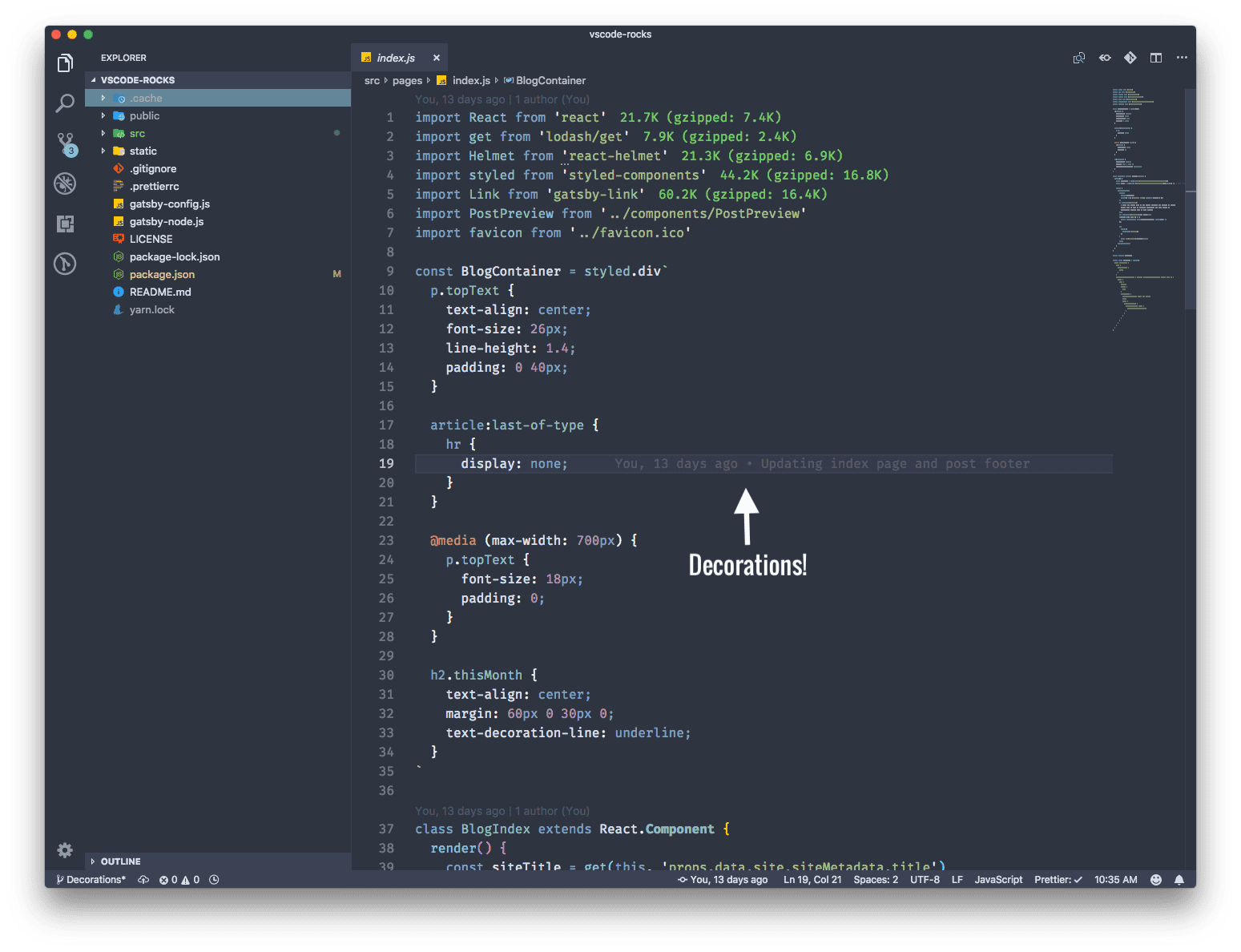Click the notifications bell in status bar

[1179, 880]
